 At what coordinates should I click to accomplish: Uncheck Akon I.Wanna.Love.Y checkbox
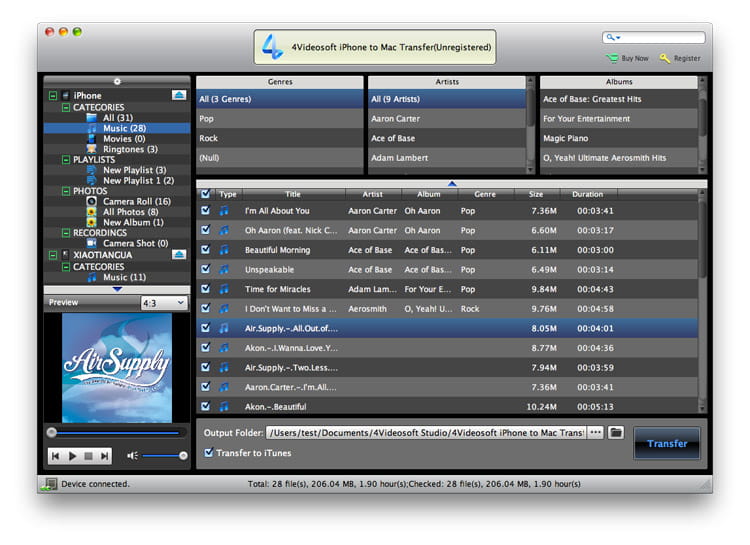click(x=206, y=347)
